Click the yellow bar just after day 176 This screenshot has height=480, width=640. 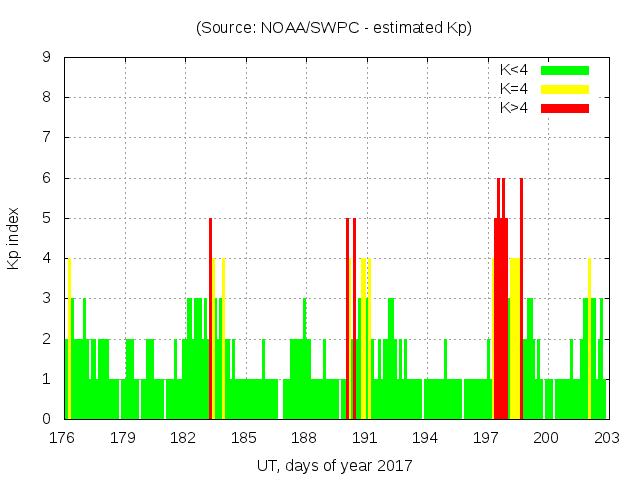[x=69, y=340]
